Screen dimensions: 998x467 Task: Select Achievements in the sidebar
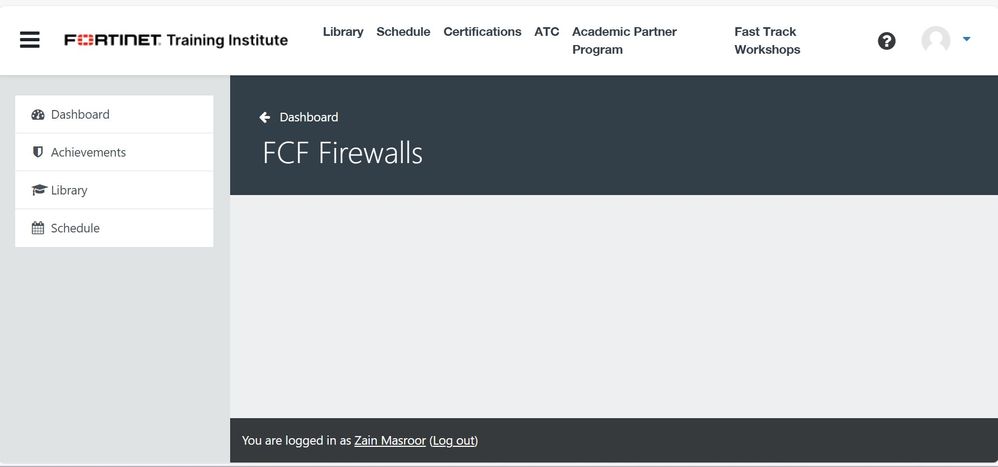[x=88, y=152]
